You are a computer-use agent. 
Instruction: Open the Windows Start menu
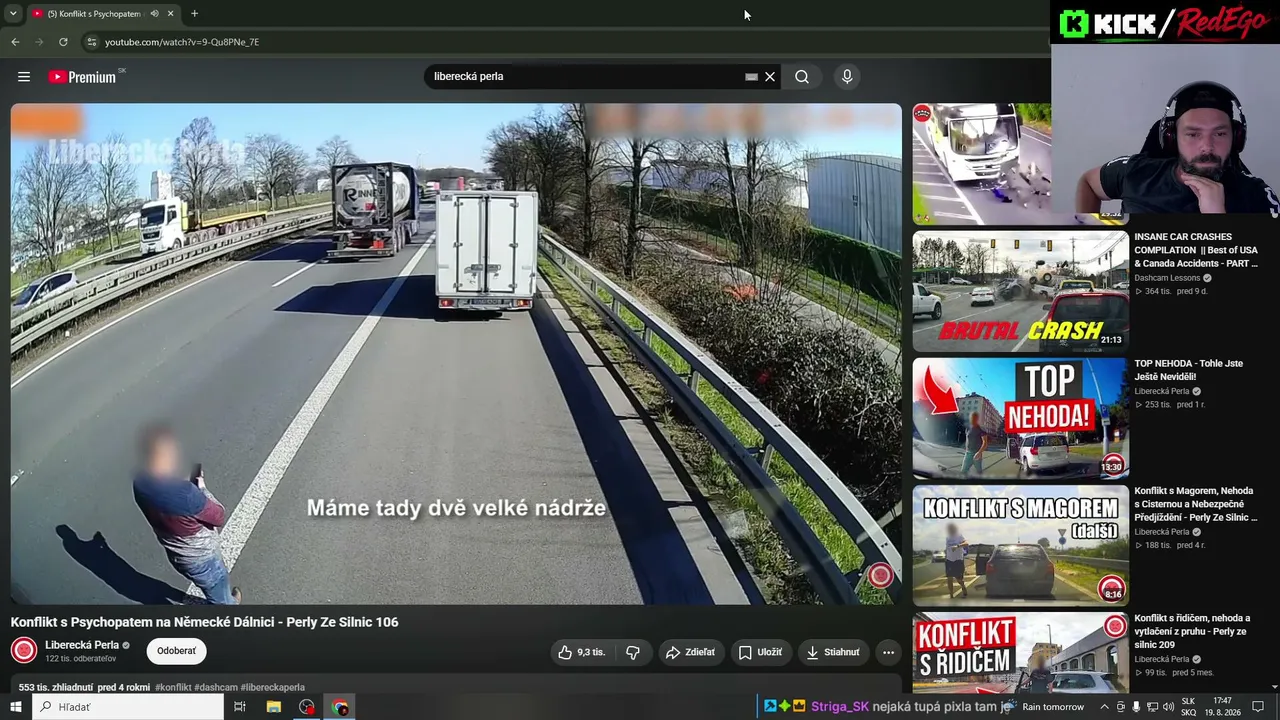coord(15,707)
